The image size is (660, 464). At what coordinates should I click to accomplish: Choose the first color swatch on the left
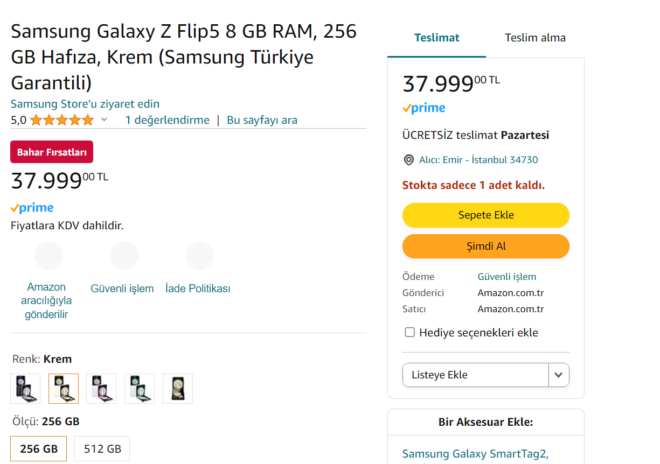[26, 388]
